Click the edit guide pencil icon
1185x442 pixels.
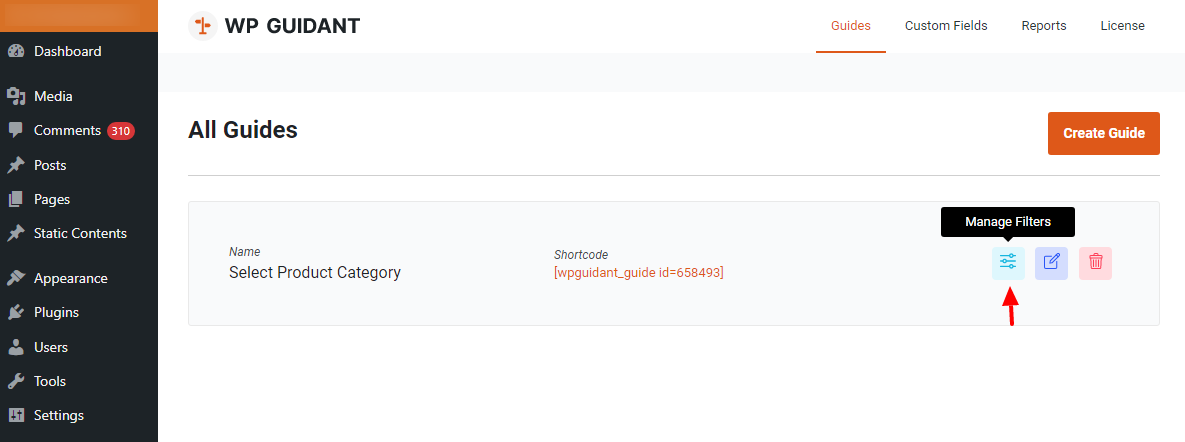pos(1051,262)
